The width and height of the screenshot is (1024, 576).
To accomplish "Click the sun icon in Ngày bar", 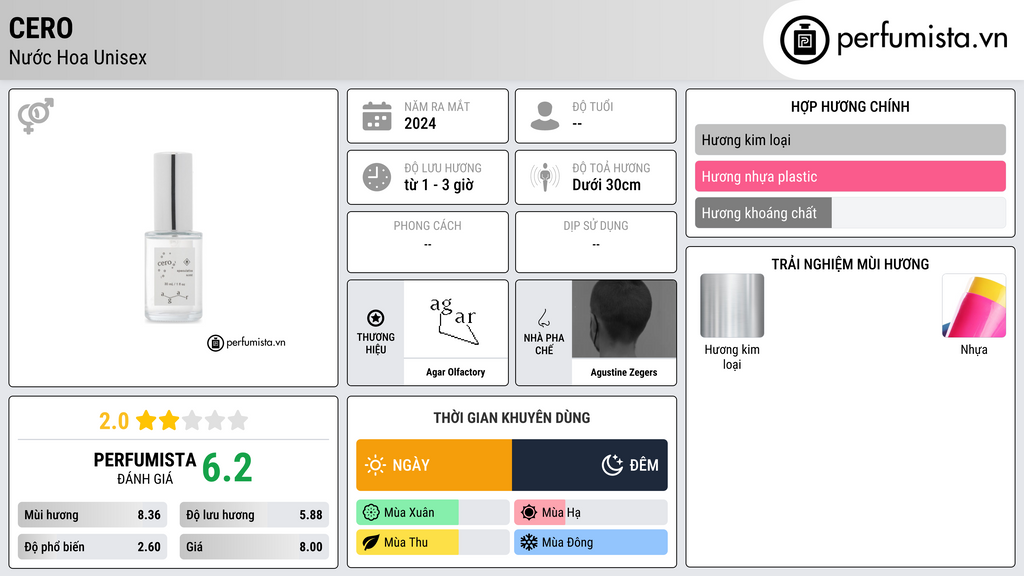I will pyautogui.click(x=375, y=465).
